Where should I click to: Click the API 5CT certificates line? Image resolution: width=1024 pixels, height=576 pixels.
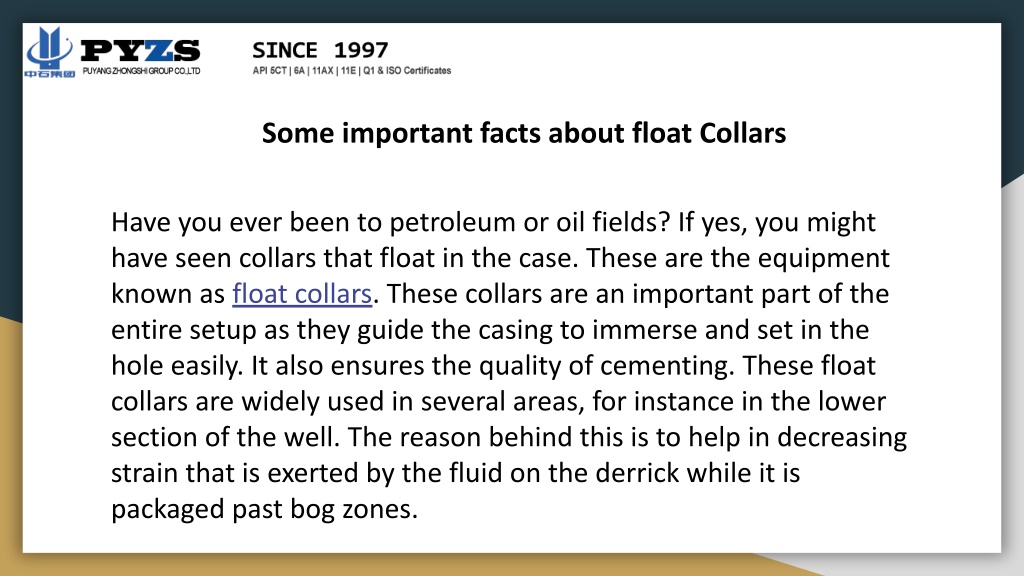click(351, 71)
